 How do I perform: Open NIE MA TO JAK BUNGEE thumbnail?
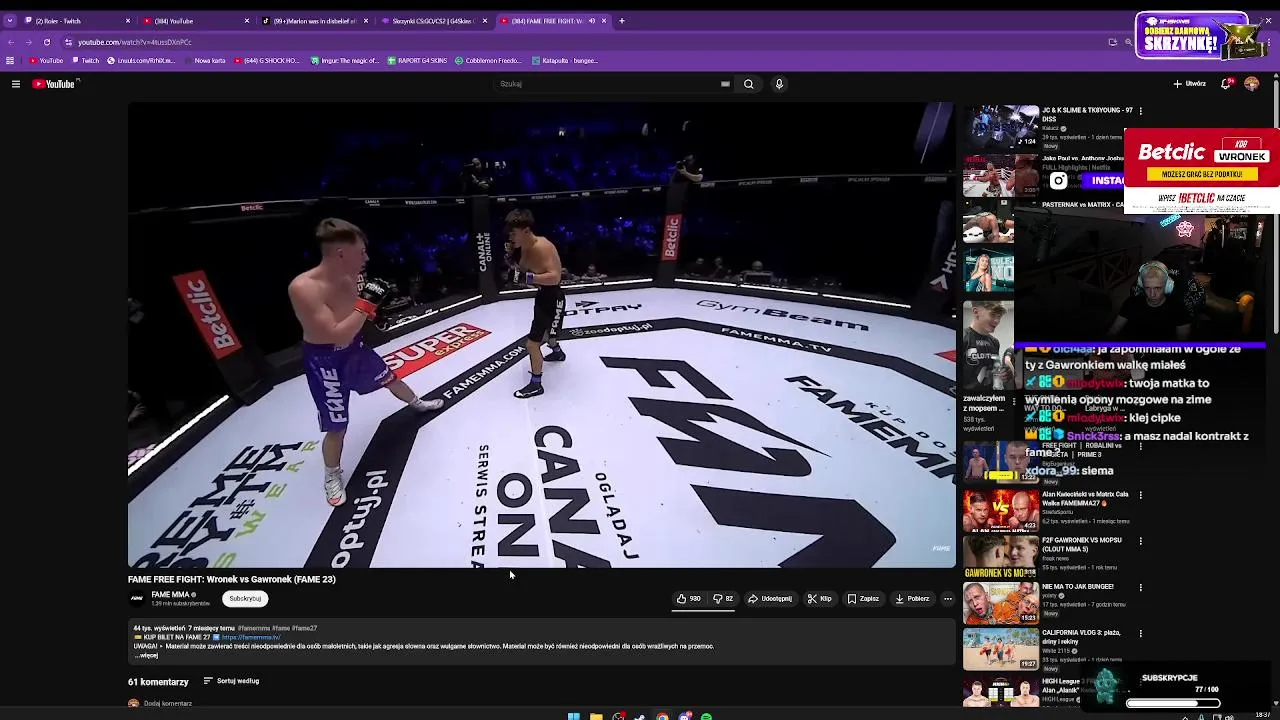pos(1000,603)
